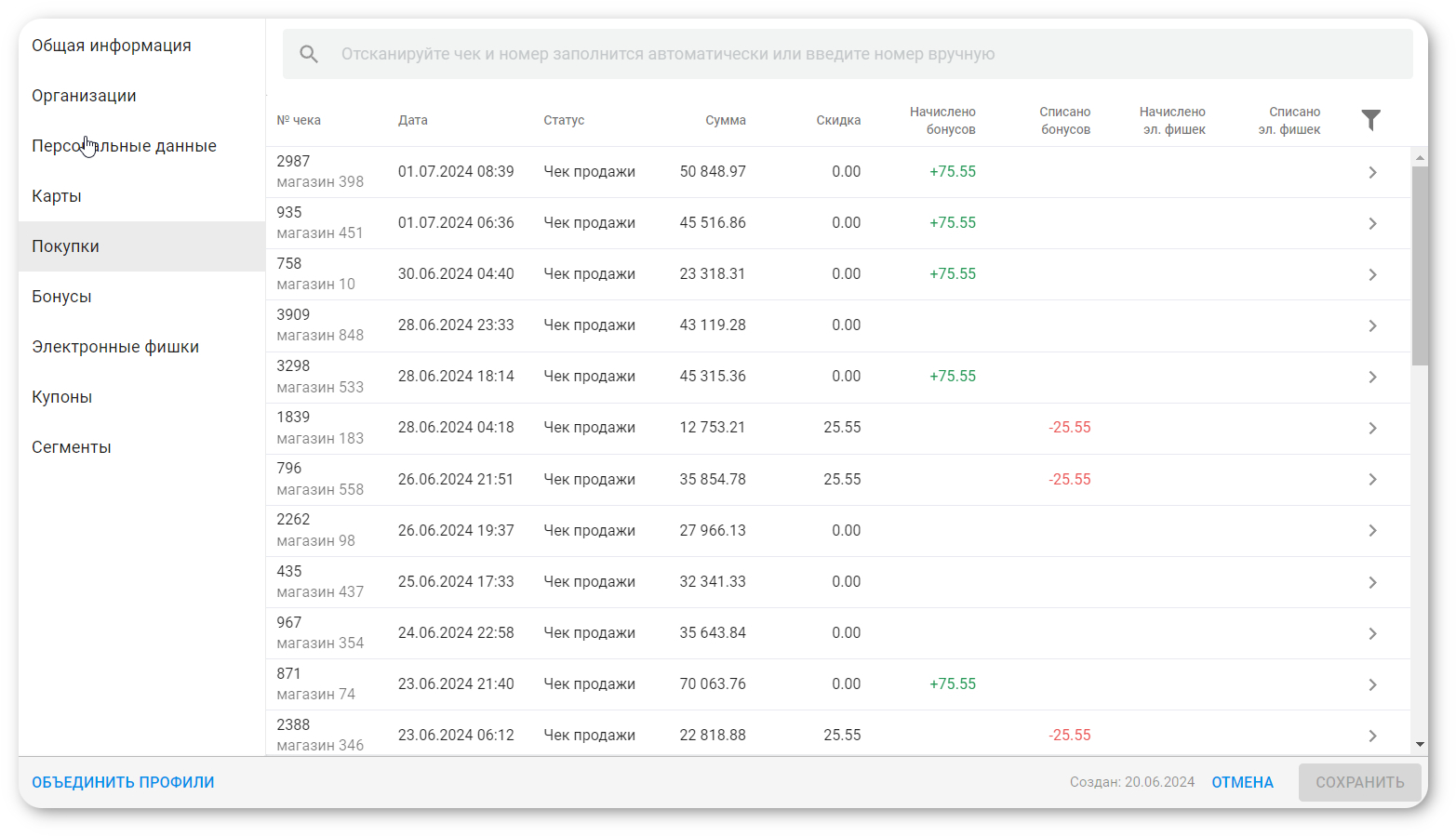Click Начислено эл. фишек column header
Viewport: 1456px width, 836px height.
(1172, 120)
